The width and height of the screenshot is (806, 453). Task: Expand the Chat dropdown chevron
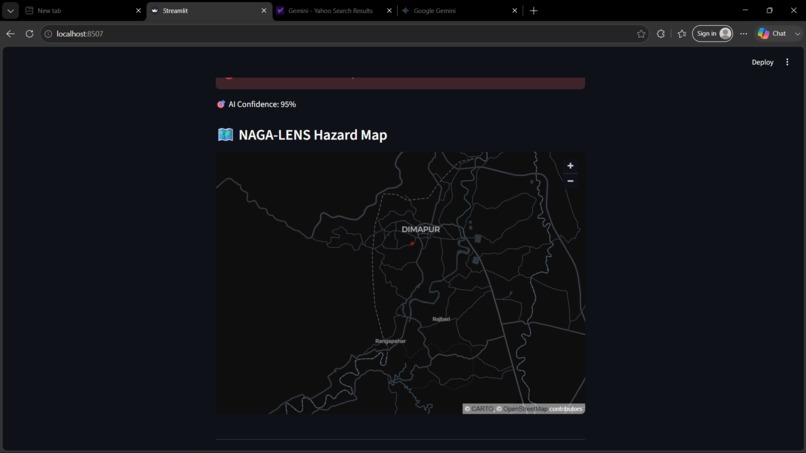coord(797,33)
